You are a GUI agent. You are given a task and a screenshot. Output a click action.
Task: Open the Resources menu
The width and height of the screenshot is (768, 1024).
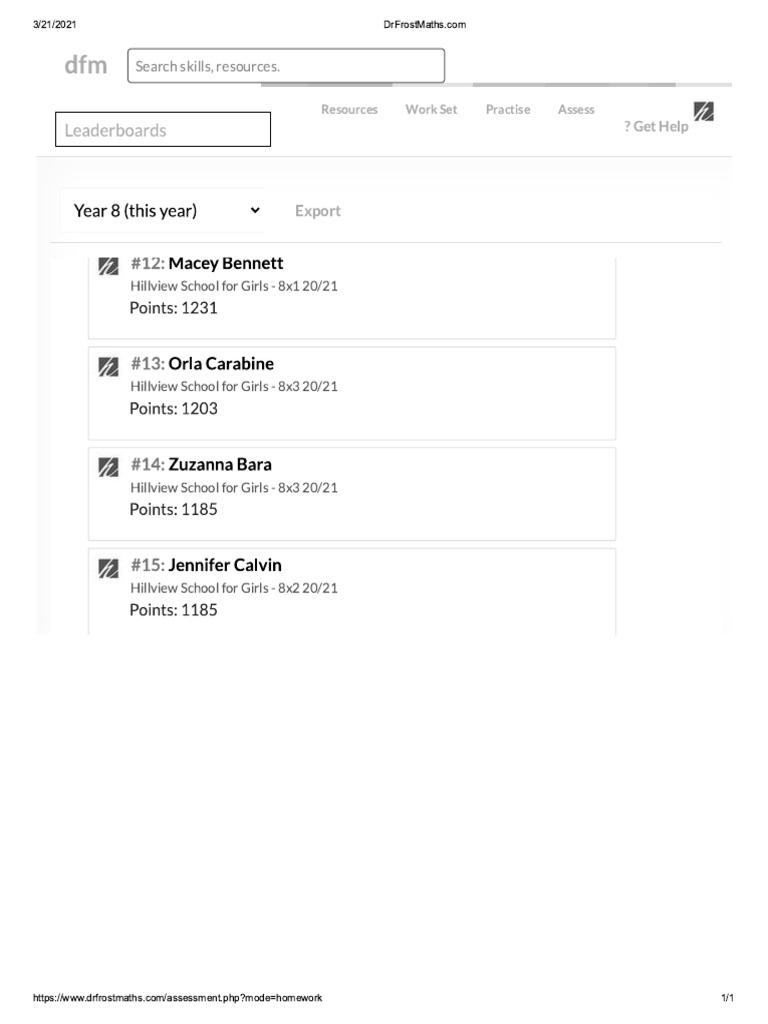(x=349, y=110)
